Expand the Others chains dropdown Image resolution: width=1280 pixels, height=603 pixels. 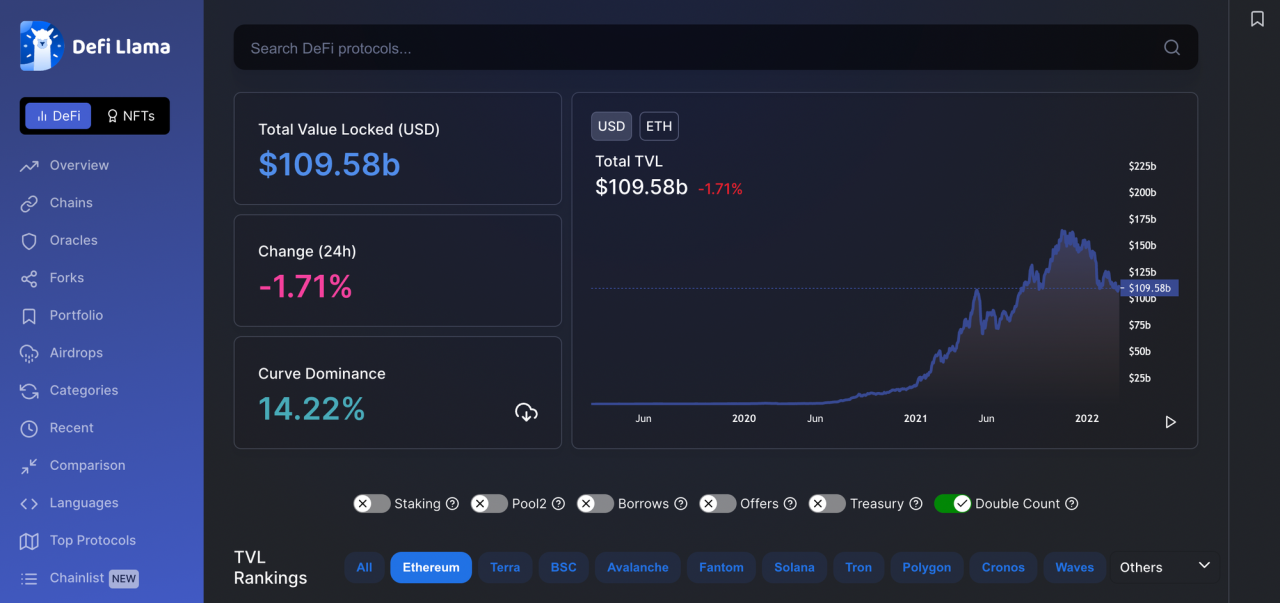[1204, 566]
